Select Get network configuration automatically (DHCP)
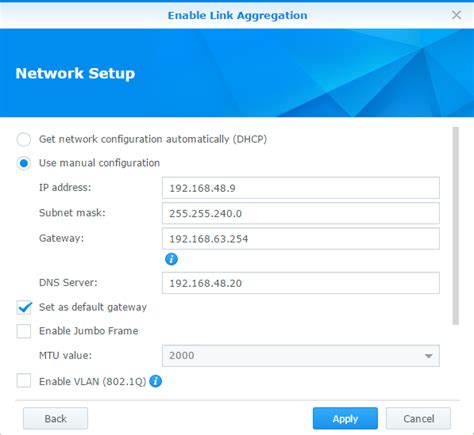 click(24, 139)
